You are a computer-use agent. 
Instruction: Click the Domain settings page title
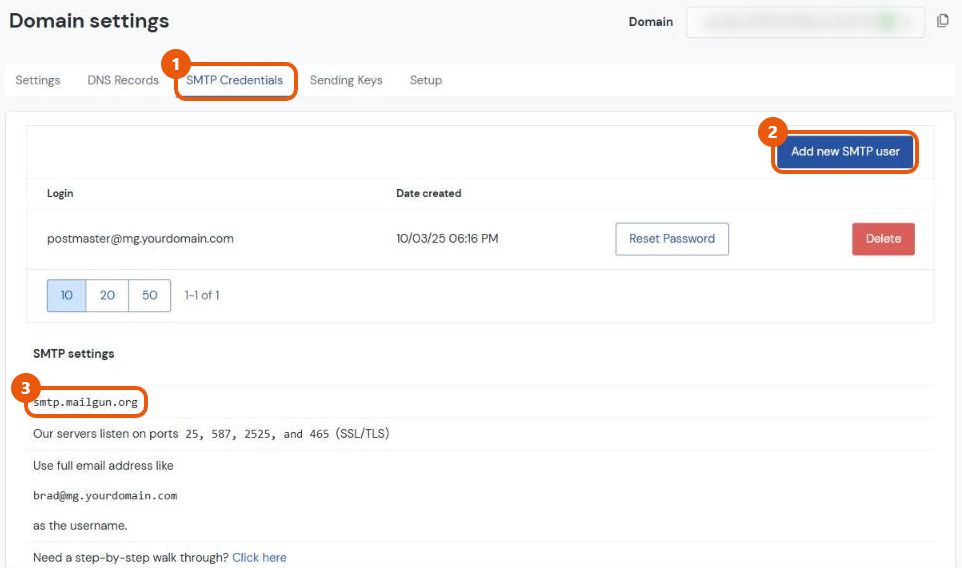(x=89, y=21)
